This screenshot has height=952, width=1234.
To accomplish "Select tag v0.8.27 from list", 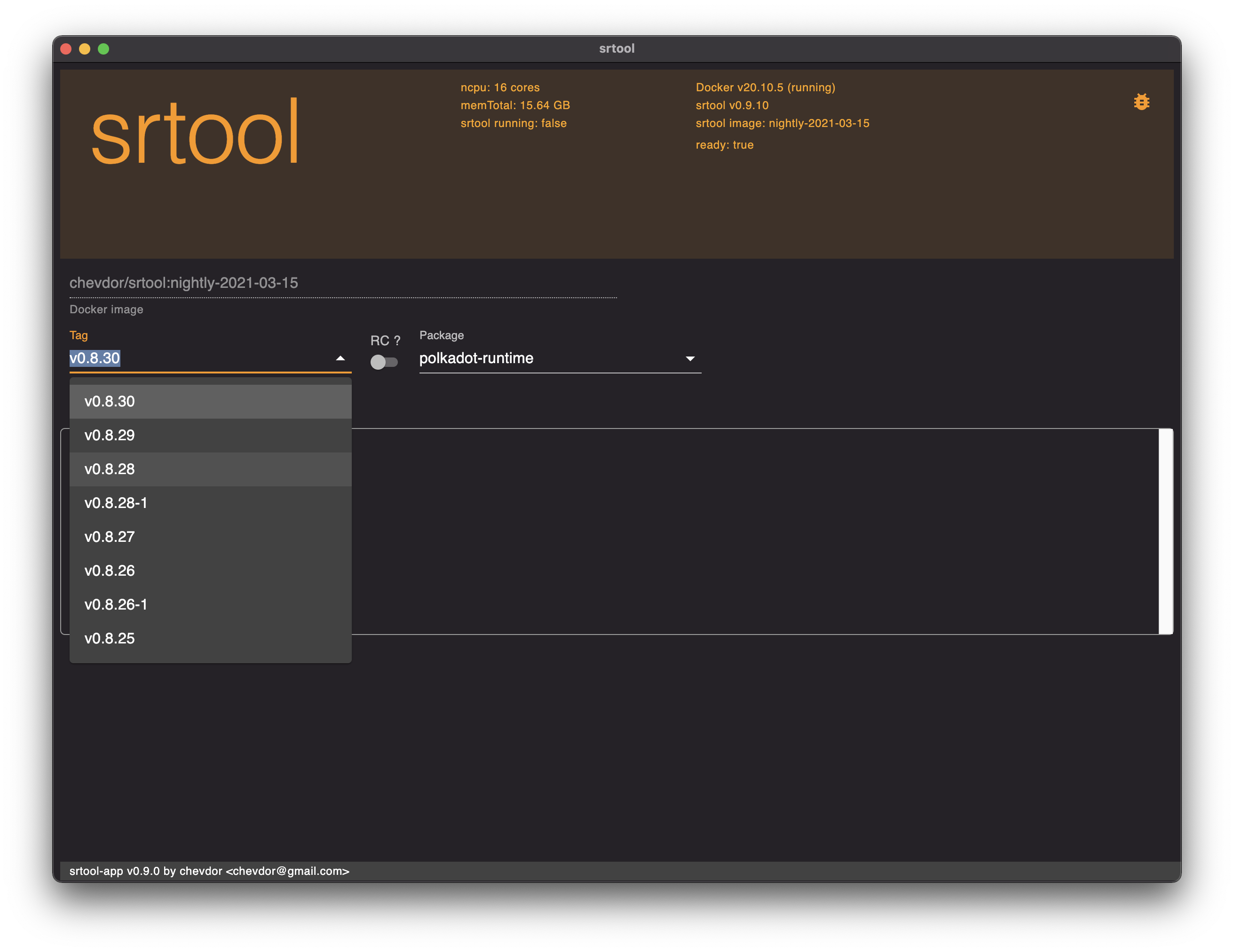I will pos(210,537).
